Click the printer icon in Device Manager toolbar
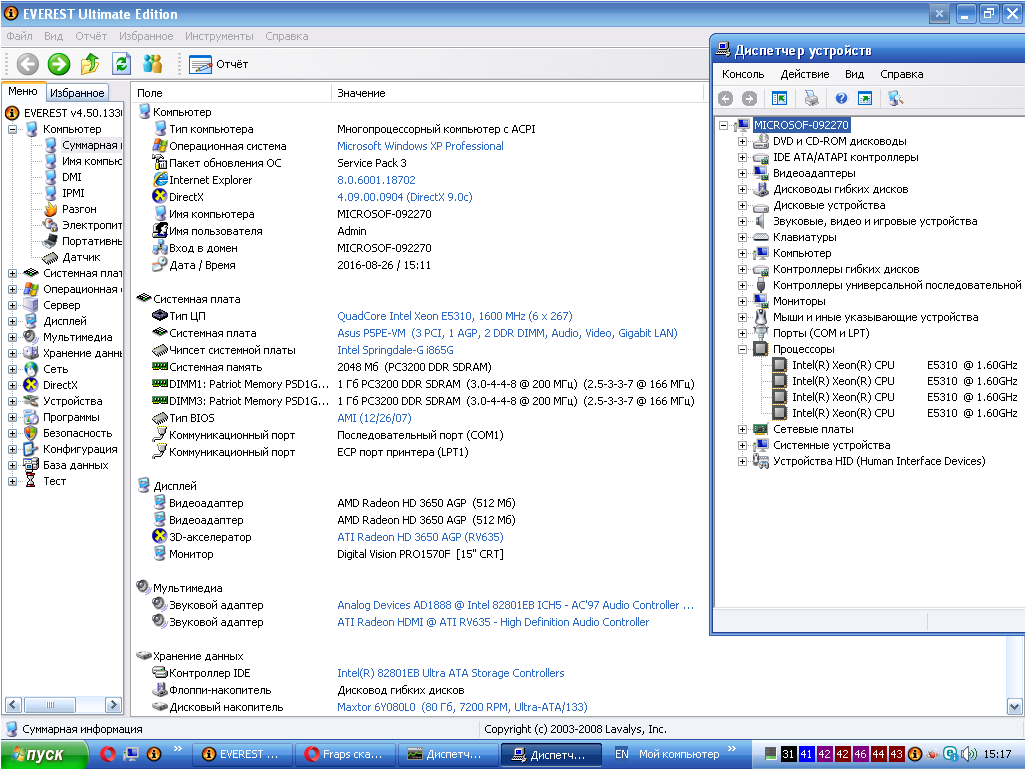1026x770 pixels. click(x=811, y=98)
